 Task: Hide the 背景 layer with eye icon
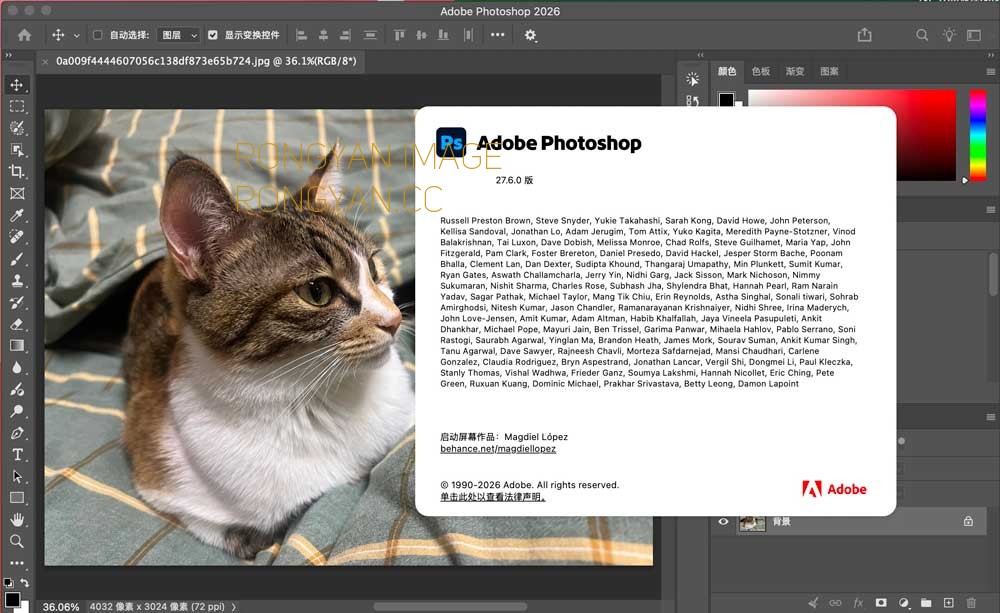[723, 521]
